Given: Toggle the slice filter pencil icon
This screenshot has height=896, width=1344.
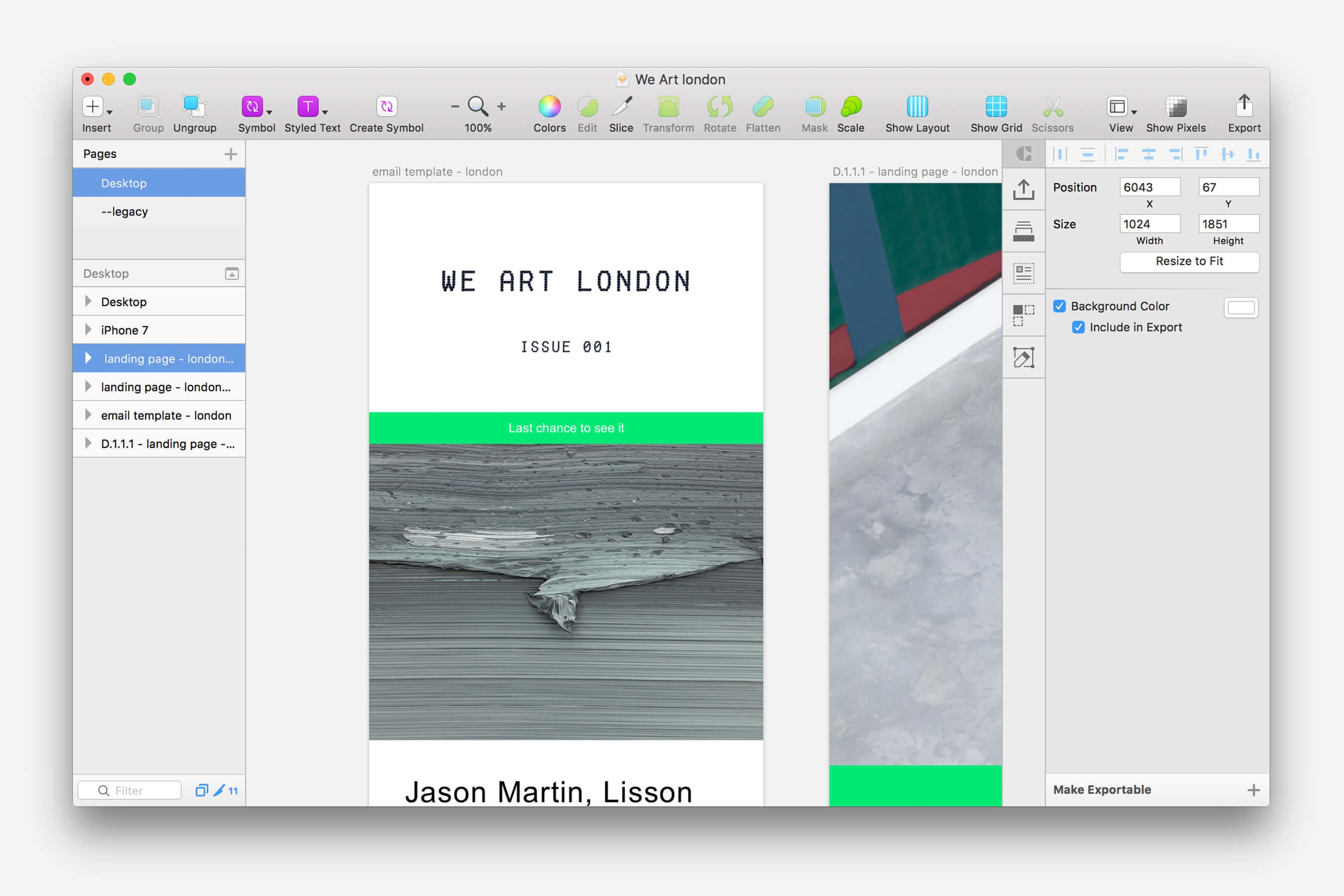Looking at the screenshot, I should [x=219, y=790].
